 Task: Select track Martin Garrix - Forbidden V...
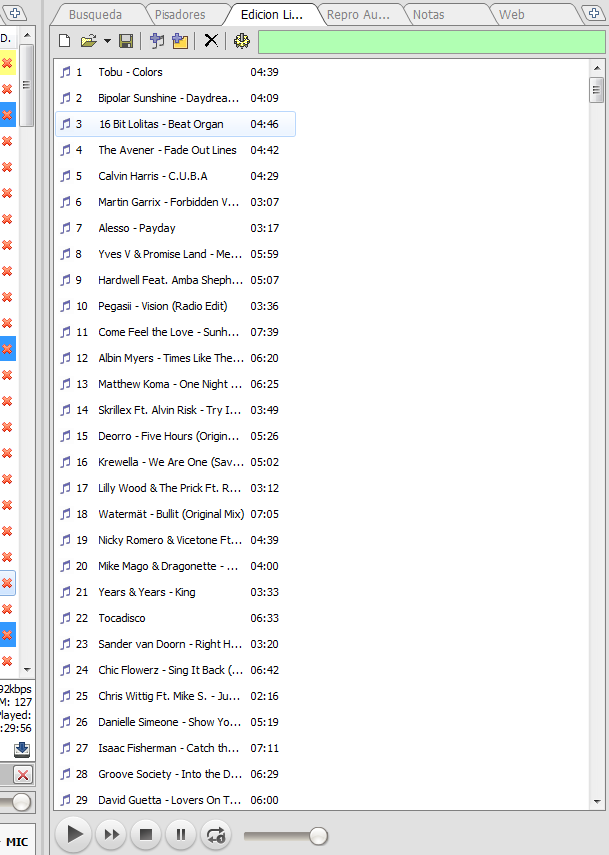[x=176, y=202]
